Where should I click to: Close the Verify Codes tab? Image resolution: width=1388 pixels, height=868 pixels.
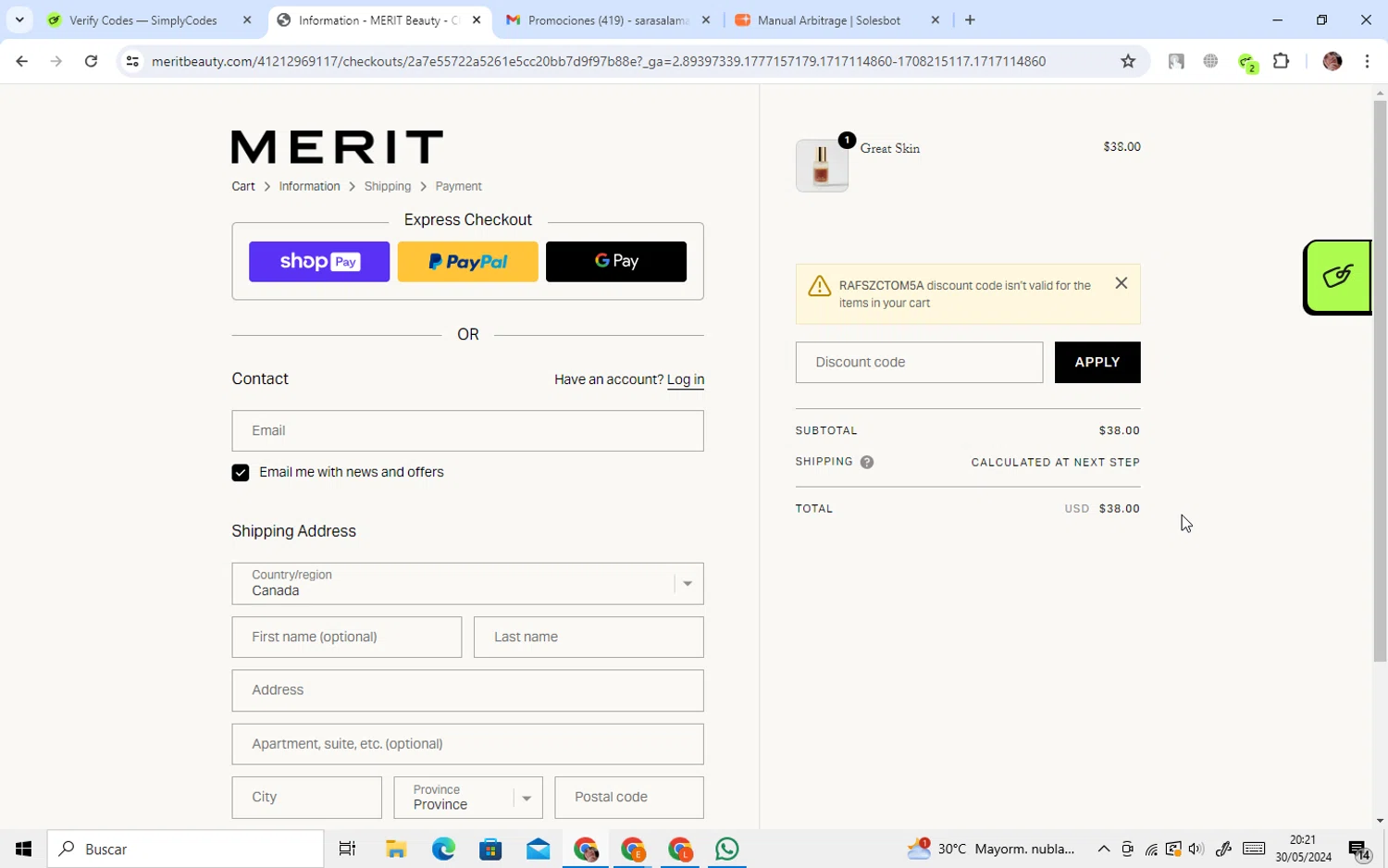247,19
